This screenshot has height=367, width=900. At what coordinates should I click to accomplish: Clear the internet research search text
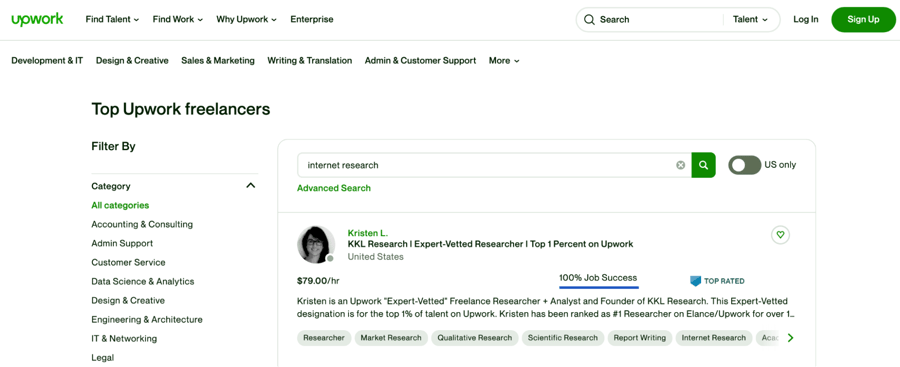tap(680, 165)
